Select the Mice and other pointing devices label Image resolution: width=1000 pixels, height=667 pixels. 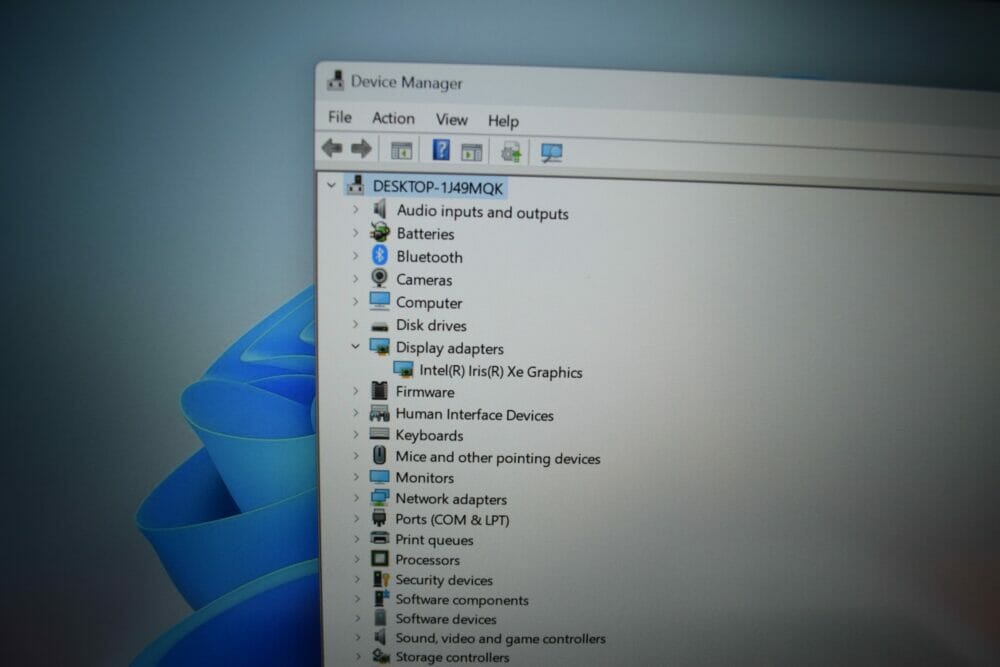pyautogui.click(x=497, y=458)
